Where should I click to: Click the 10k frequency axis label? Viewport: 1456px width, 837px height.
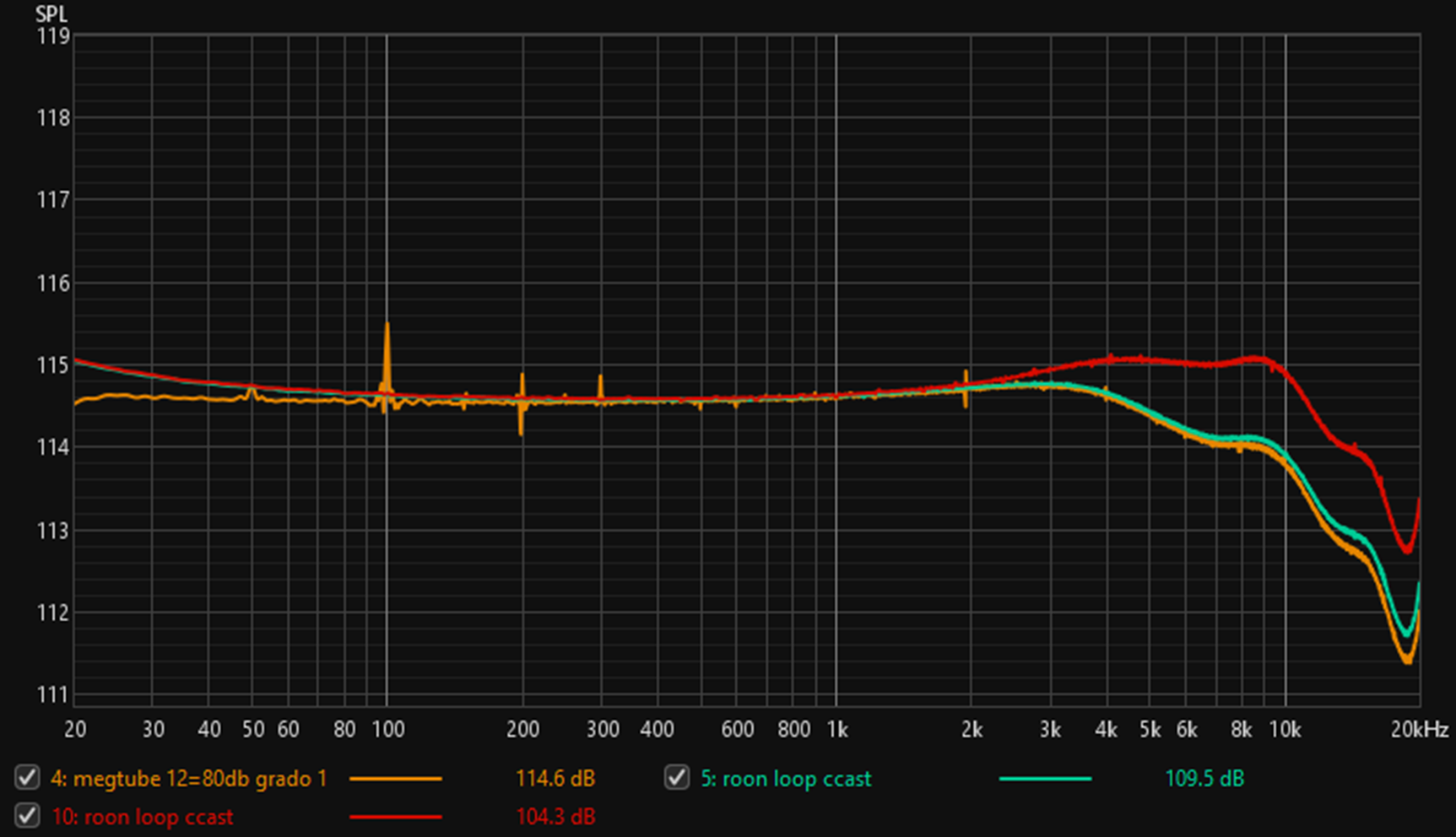tap(1286, 730)
